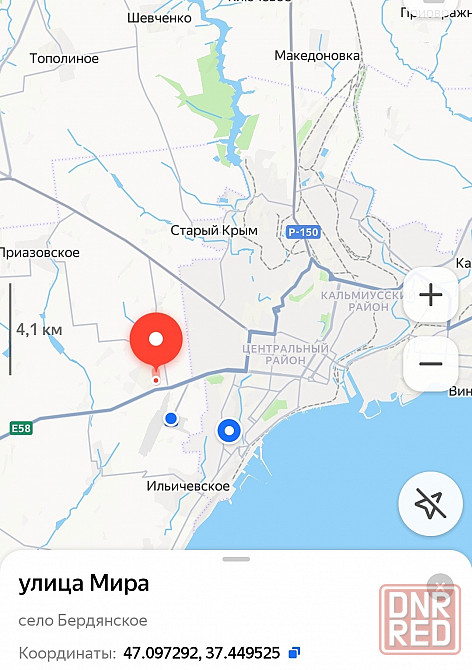Screen dimensions: 472x670
Task: Click the Р-150 road shield
Action: [303, 232]
